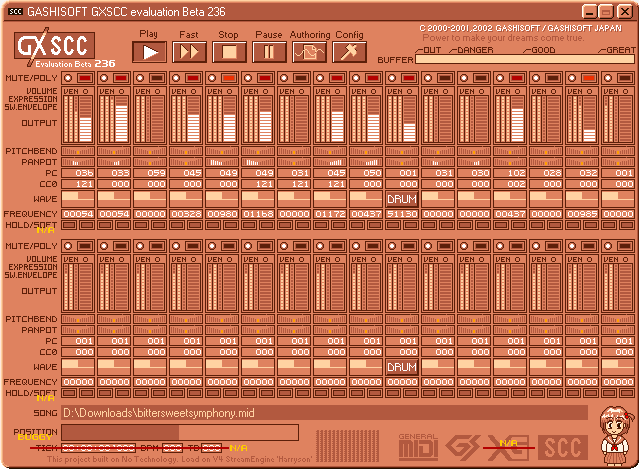639x469 pixels.
Task: Toggle the mute radio of the PC 036 channel
Action: (x=68, y=78)
